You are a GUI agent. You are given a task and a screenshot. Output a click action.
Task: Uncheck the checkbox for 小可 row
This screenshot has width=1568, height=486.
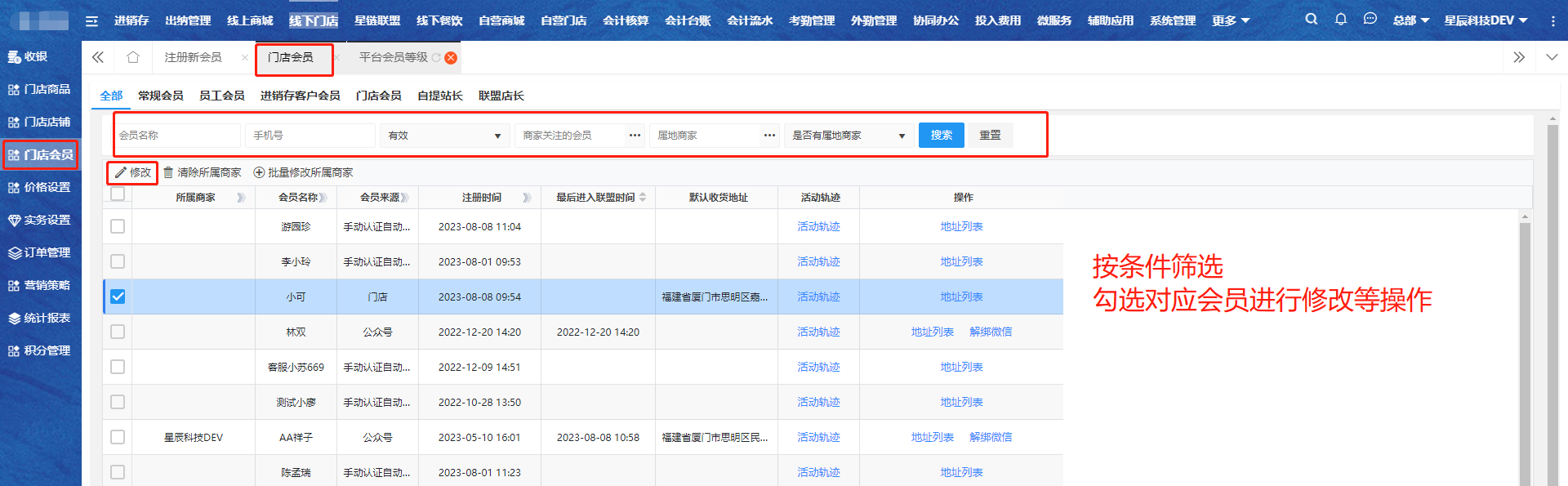click(x=118, y=297)
